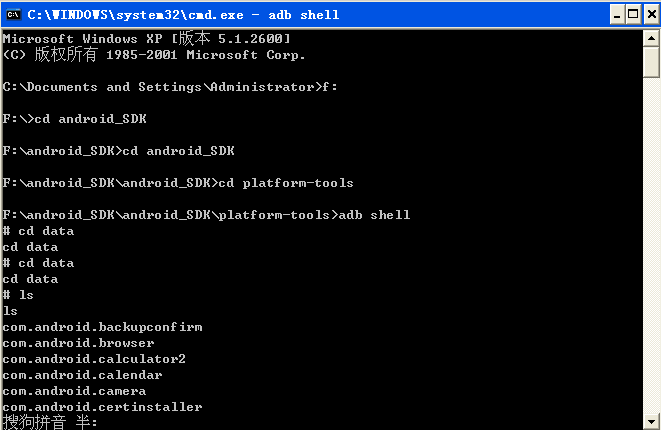This screenshot has height=430, width=661.
Task: Click the empty scrollbar track below thumb
Action: click(651, 245)
